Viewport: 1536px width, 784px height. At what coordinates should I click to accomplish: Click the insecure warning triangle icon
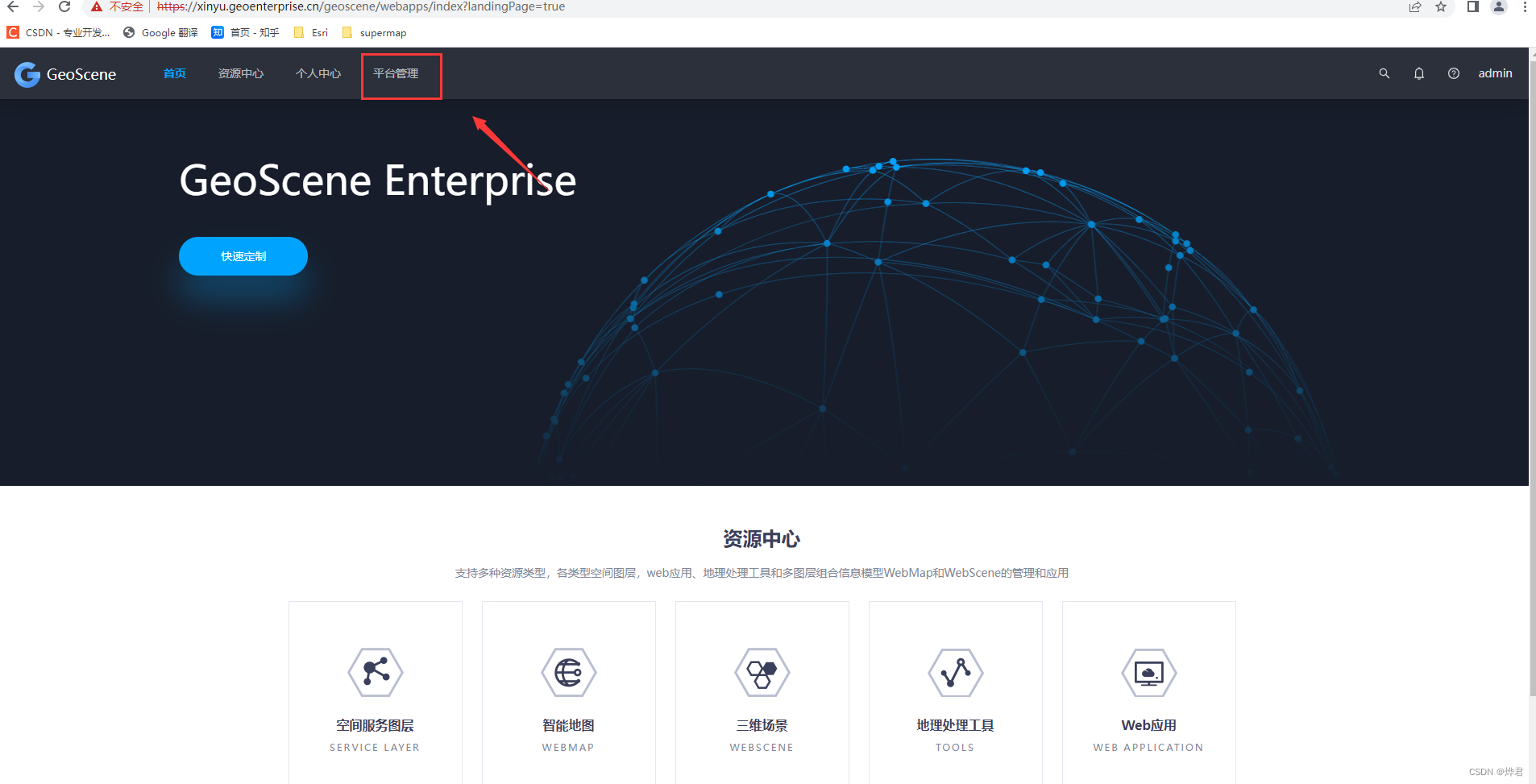tap(97, 6)
